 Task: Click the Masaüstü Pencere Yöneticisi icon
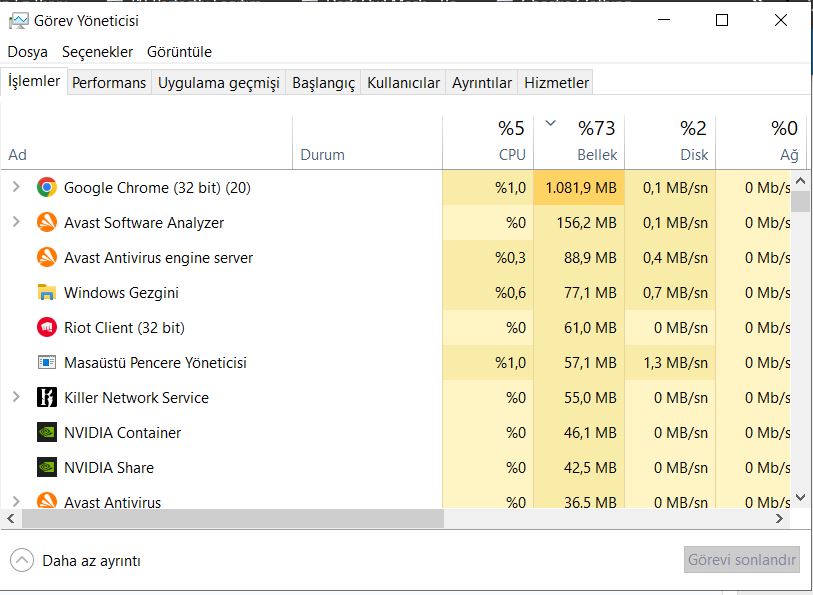(46, 362)
